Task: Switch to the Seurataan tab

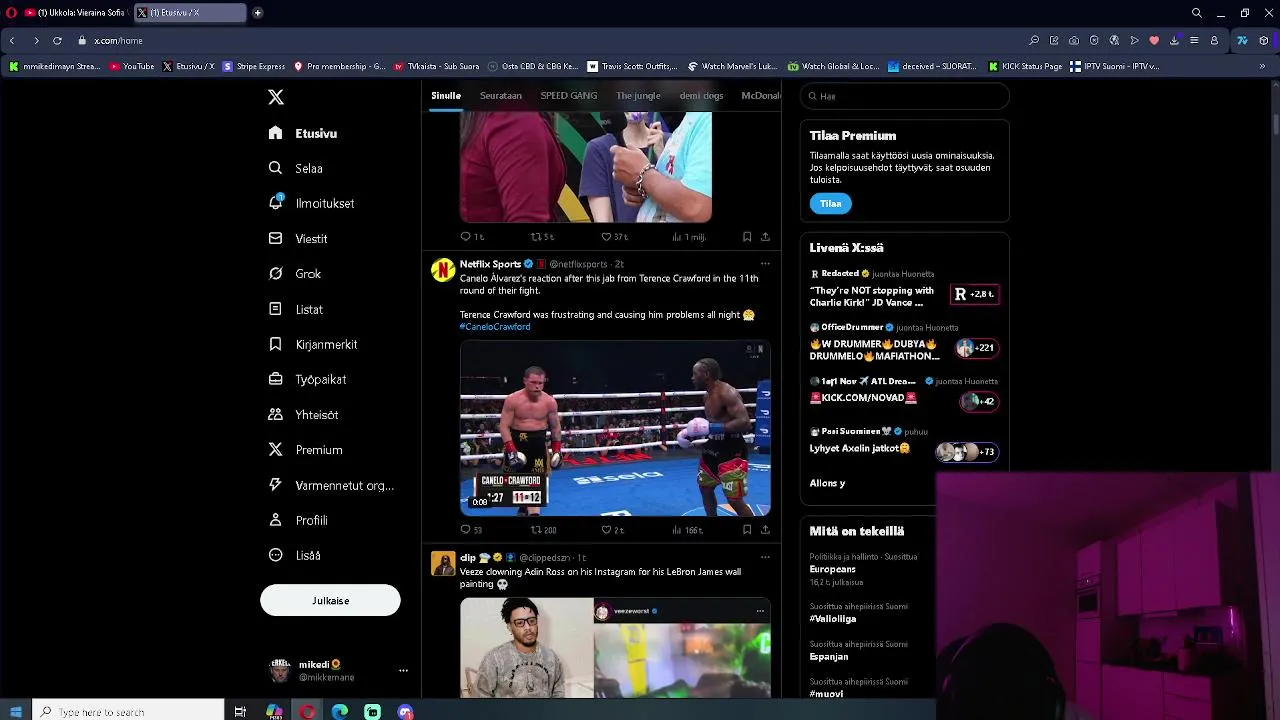Action: coord(501,96)
